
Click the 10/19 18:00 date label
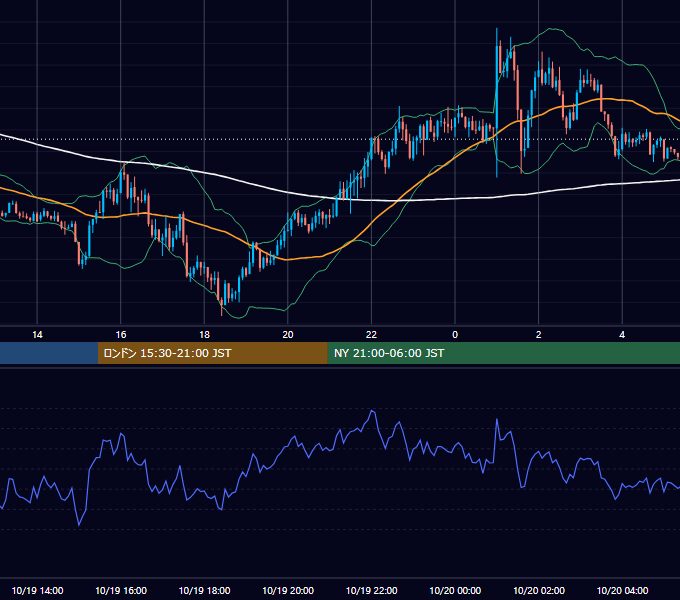(204, 590)
